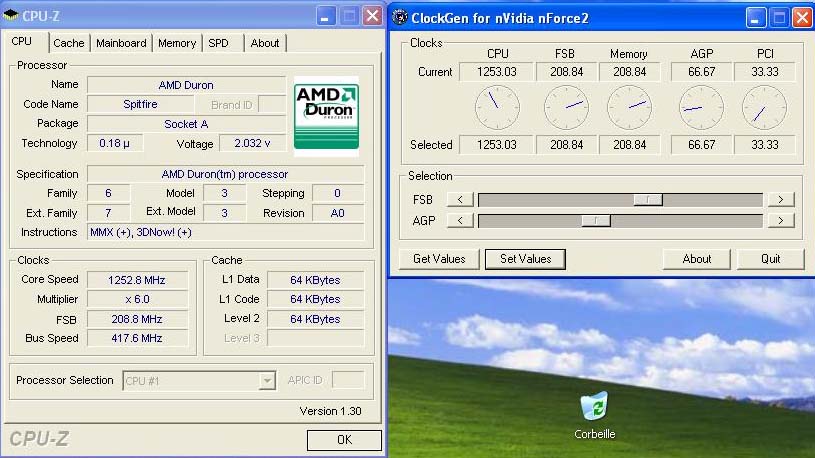Click the Selected CPU value 1253.03
Screen dimensions: 815x458
tap(496, 145)
